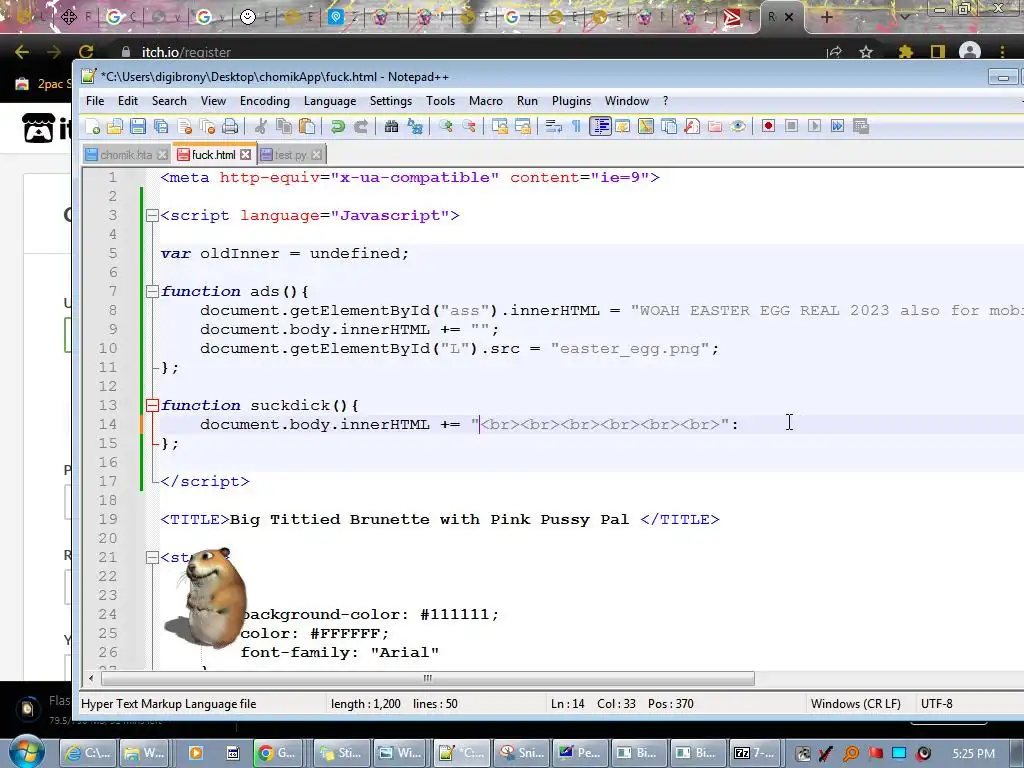Open user defined language dialog icon
1024x768 pixels.
click(x=622, y=126)
